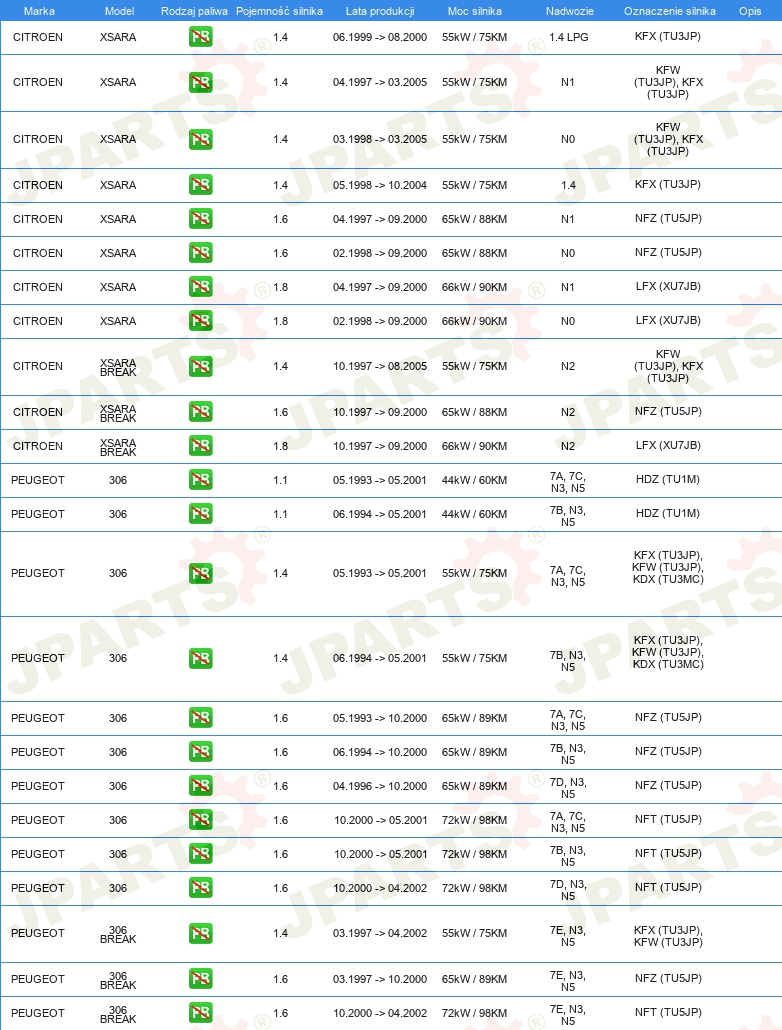Click the Oznaczenie silnika column header
Screen dimensions: 782x1030
point(670,11)
